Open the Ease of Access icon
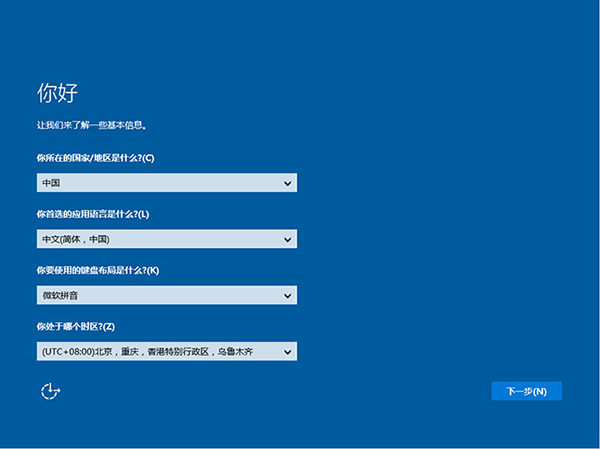This screenshot has height=449, width=600. [x=50, y=391]
